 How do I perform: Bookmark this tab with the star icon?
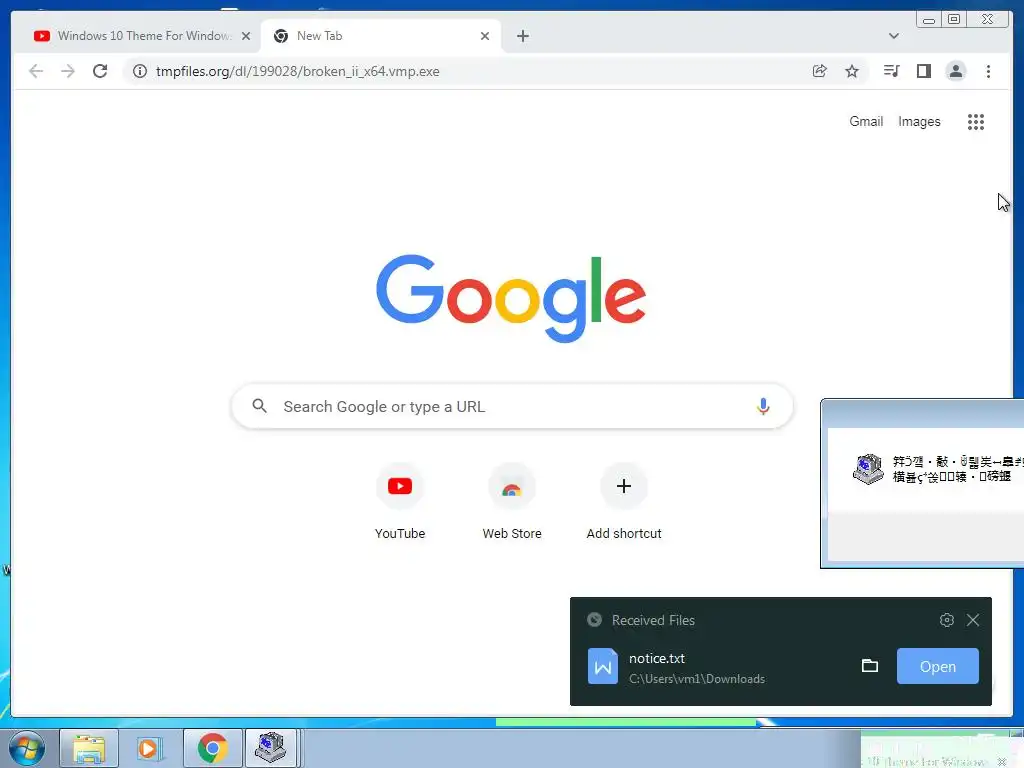point(852,71)
